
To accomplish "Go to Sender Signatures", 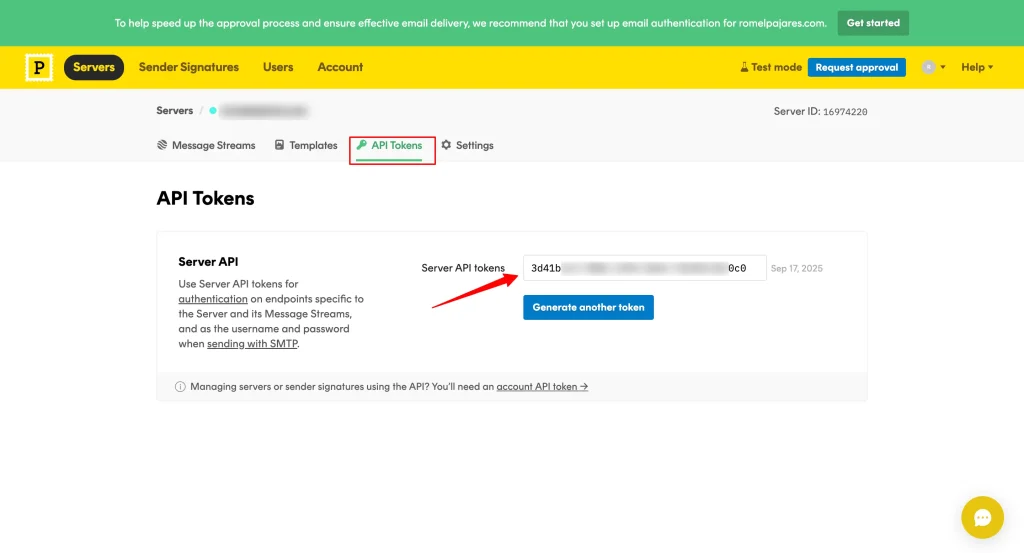I will 188,67.
